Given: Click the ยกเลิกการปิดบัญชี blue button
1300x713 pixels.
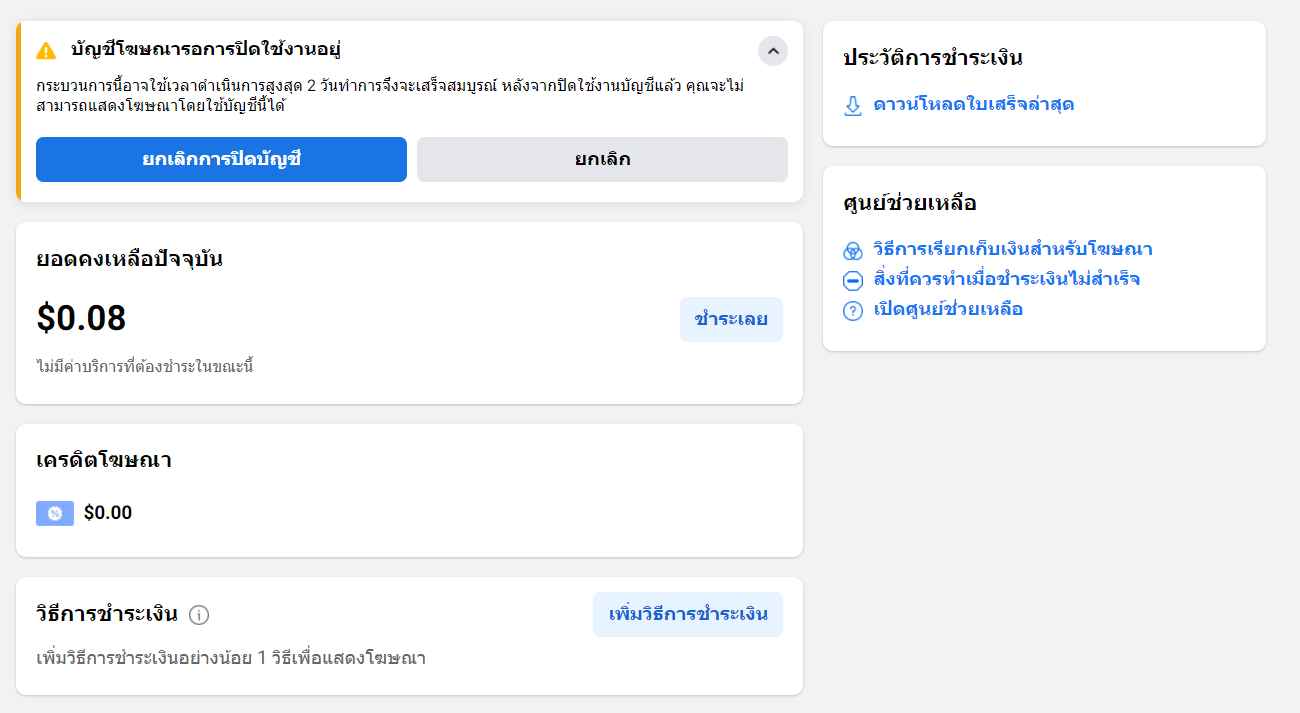Looking at the screenshot, I should click(x=221, y=159).
